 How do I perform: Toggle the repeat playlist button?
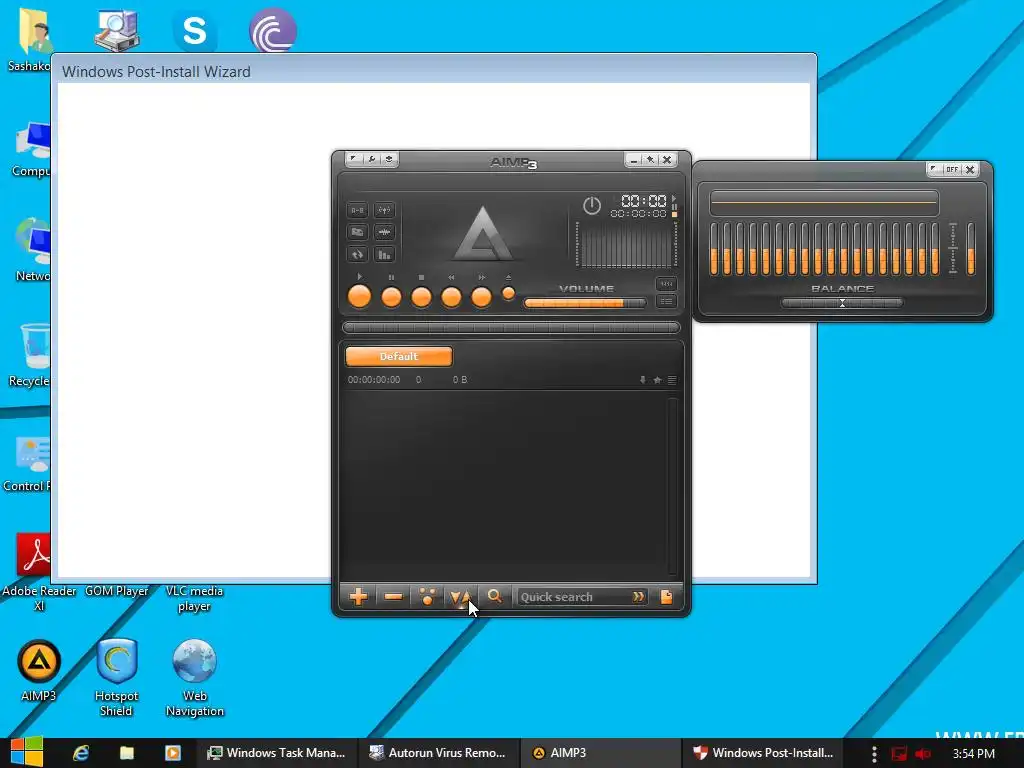coord(357,254)
